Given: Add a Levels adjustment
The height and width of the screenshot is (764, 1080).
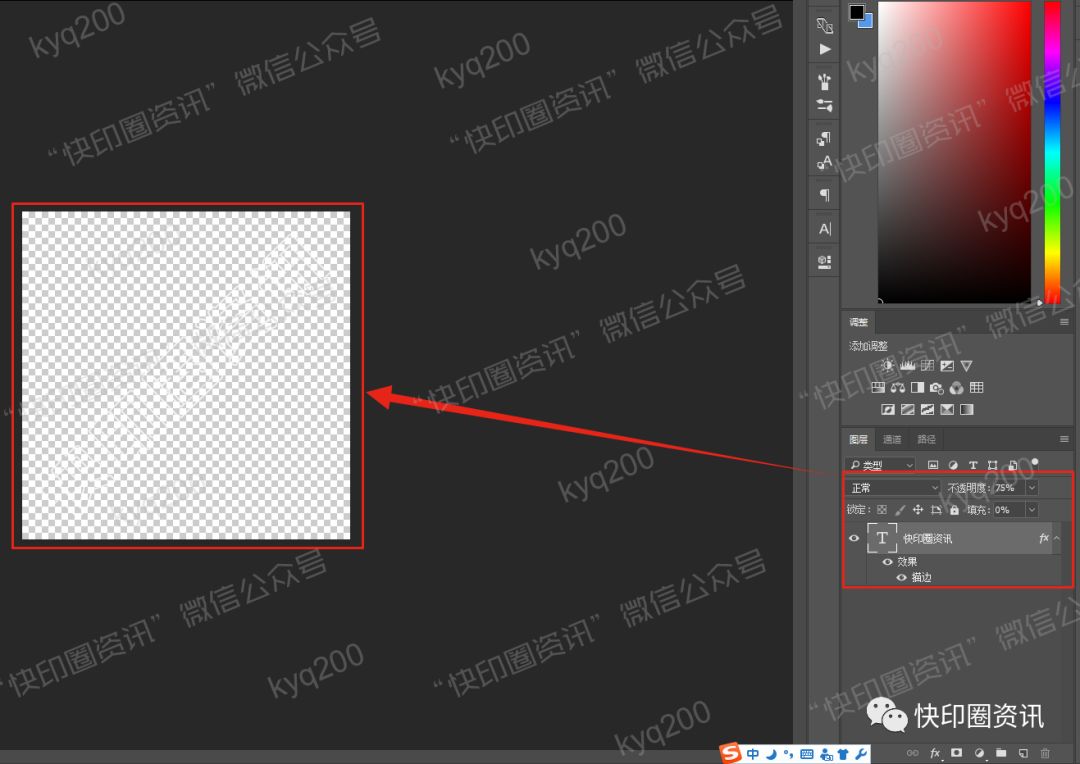Looking at the screenshot, I should pos(908,366).
